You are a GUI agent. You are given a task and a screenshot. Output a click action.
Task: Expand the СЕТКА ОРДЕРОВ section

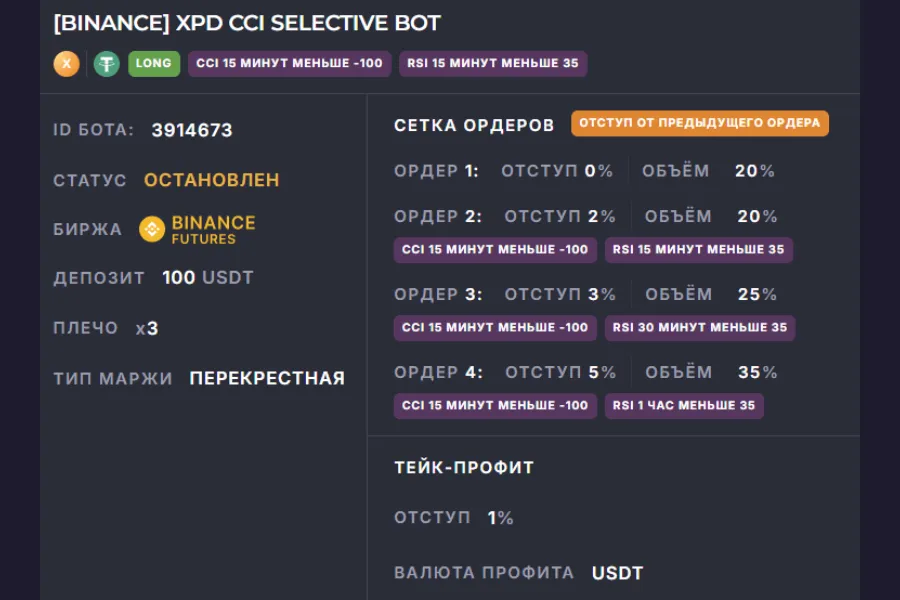[473, 124]
